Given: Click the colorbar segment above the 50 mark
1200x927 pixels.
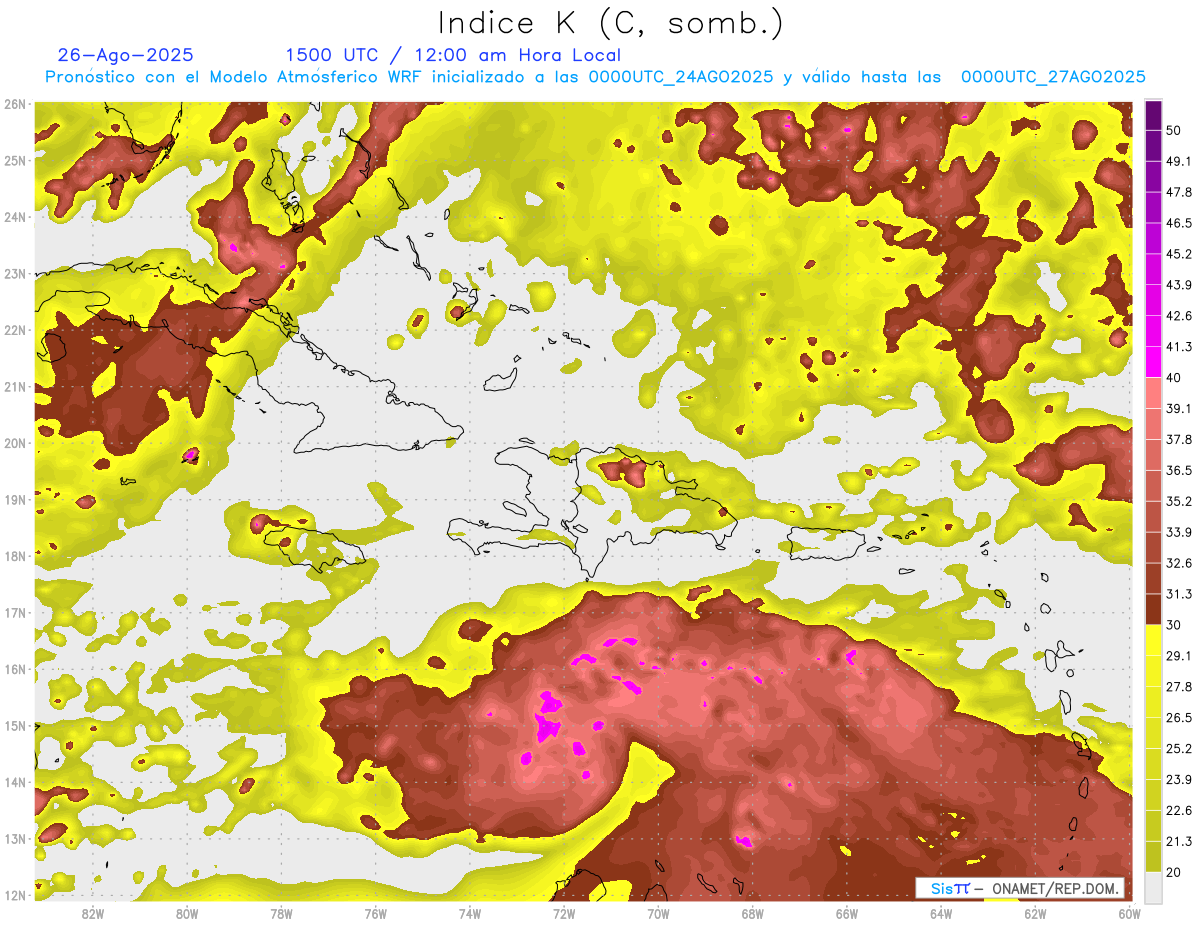Looking at the screenshot, I should (1153, 115).
